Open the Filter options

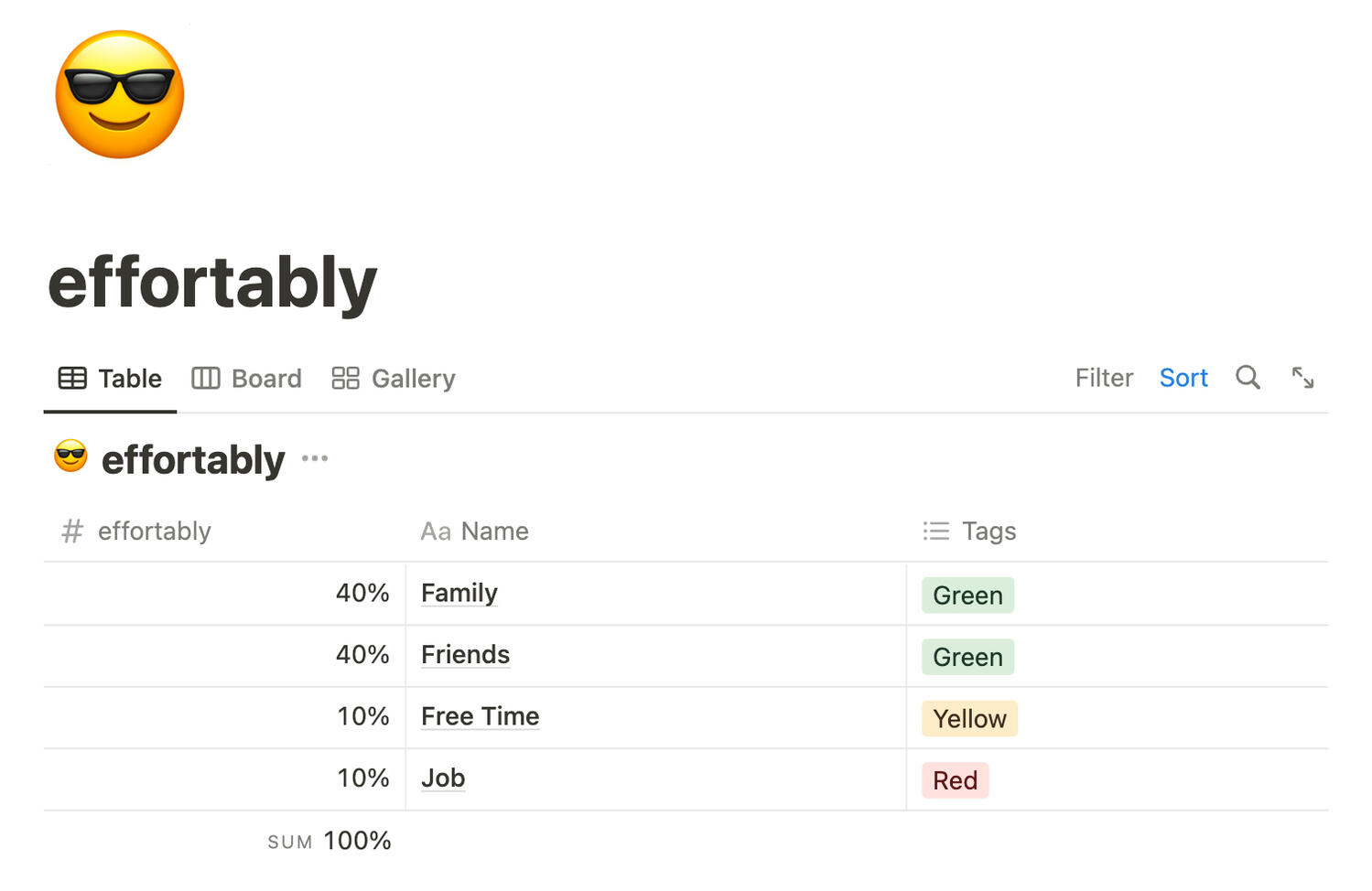(1104, 378)
